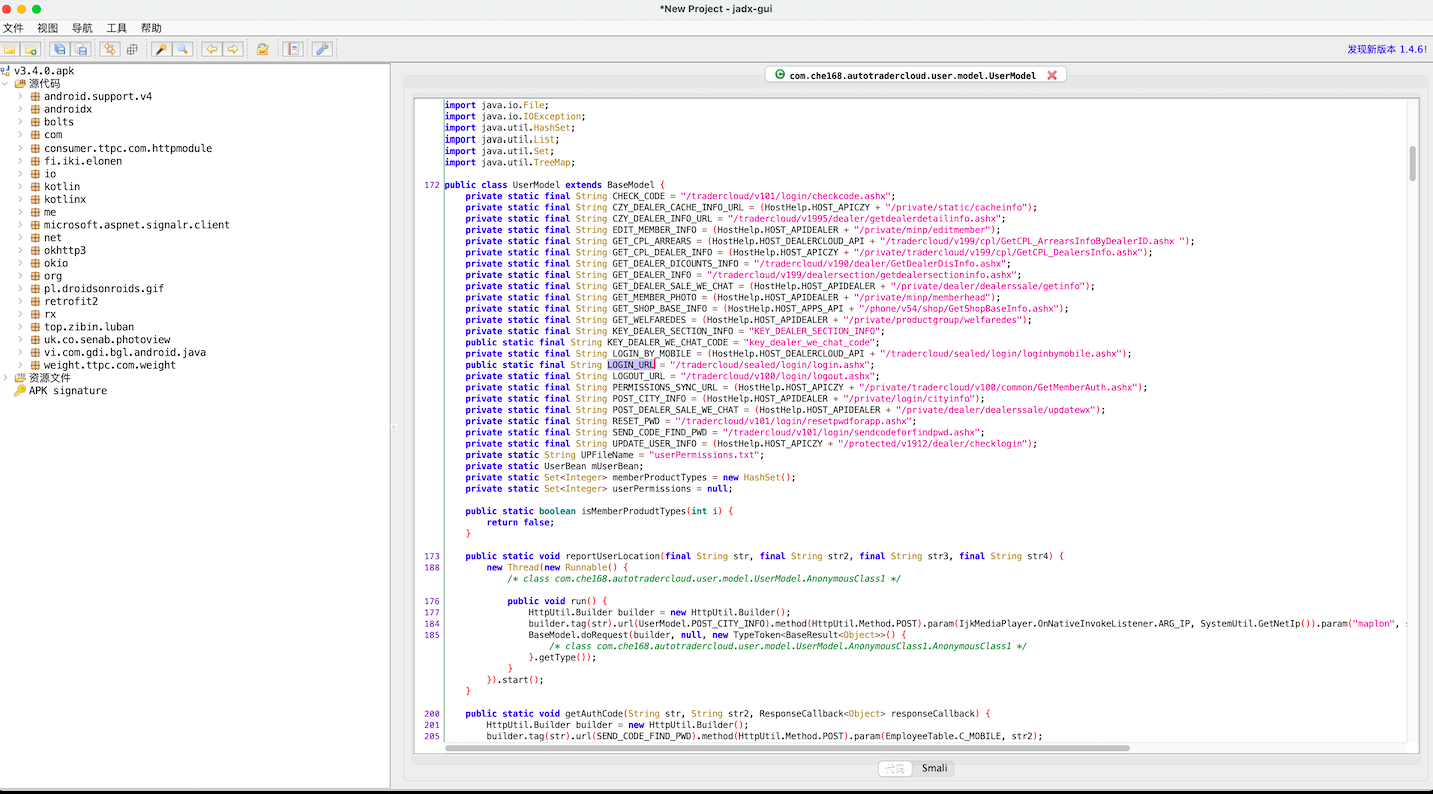
Task: Expand the com package
Action: (20, 135)
